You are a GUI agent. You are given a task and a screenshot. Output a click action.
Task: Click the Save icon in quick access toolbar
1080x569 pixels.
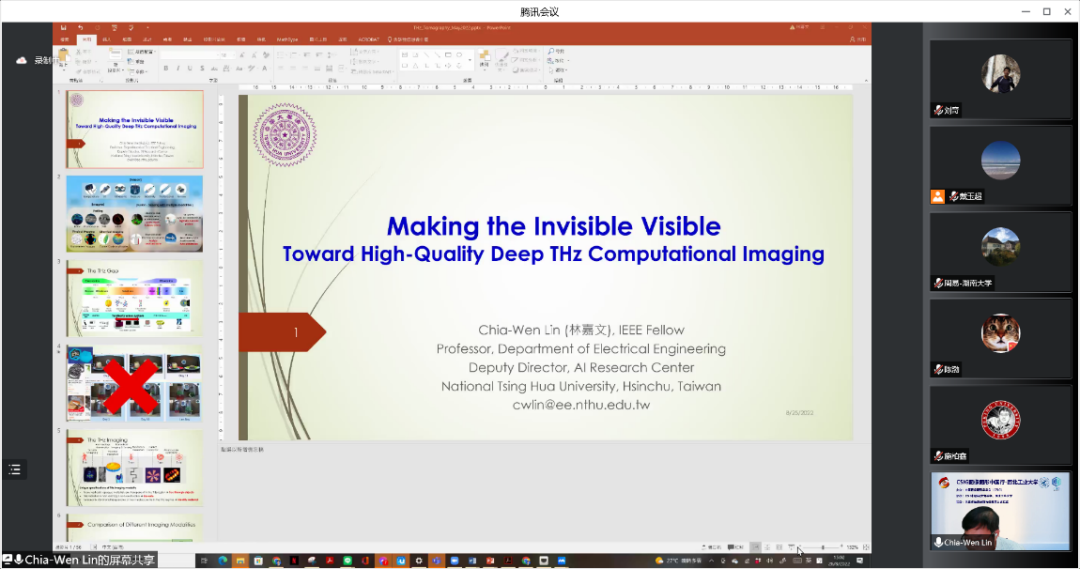coord(64,28)
